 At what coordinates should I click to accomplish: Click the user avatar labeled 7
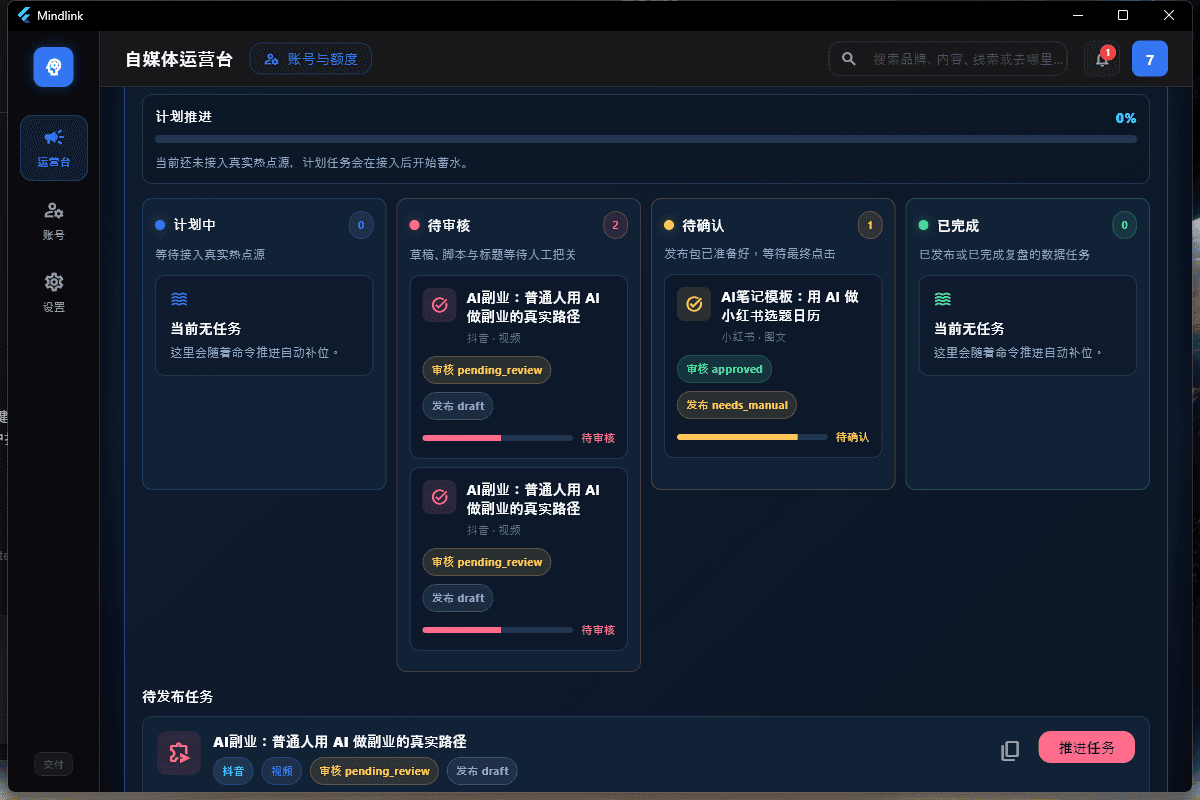tap(1150, 59)
